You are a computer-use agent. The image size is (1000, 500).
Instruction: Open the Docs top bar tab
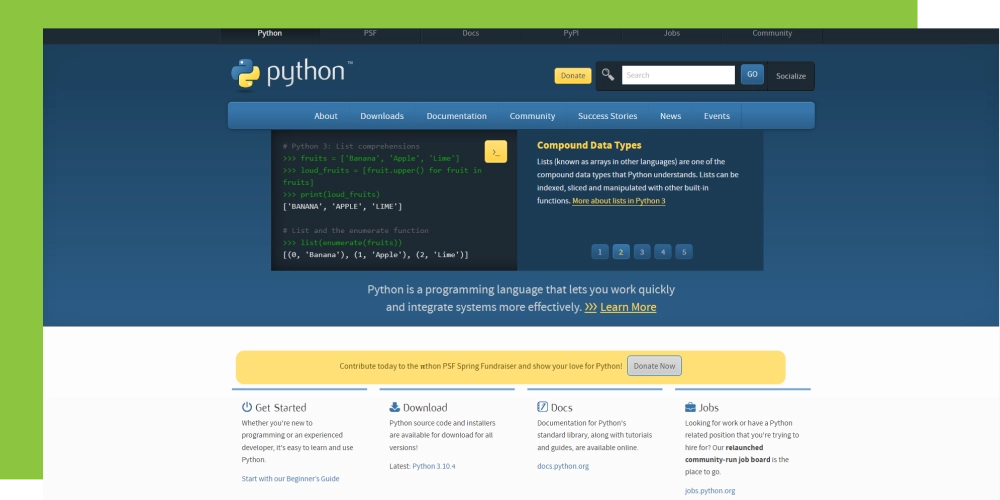471,33
